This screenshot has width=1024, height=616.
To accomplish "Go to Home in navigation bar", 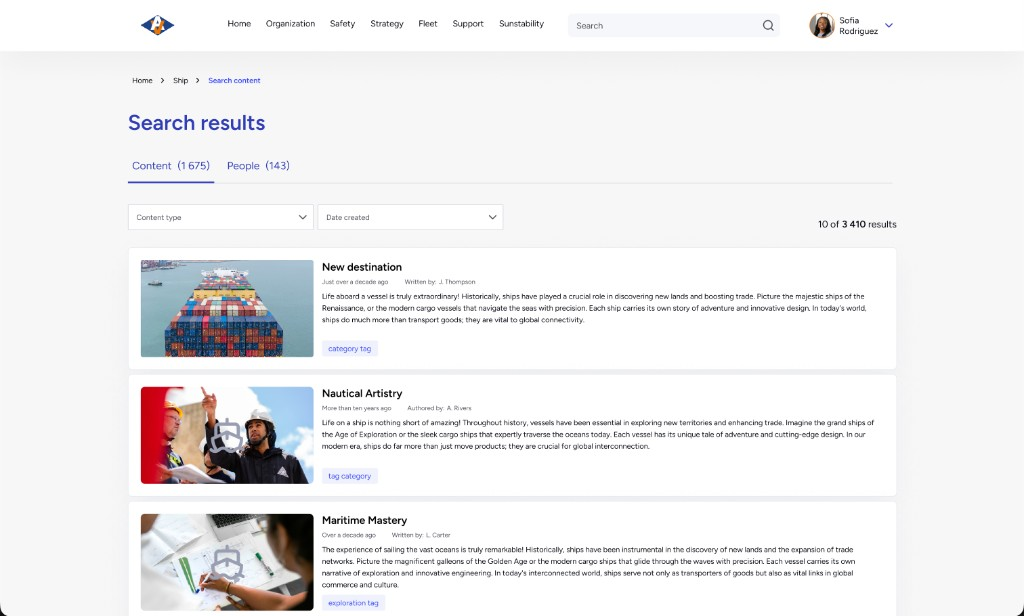I will tap(239, 24).
